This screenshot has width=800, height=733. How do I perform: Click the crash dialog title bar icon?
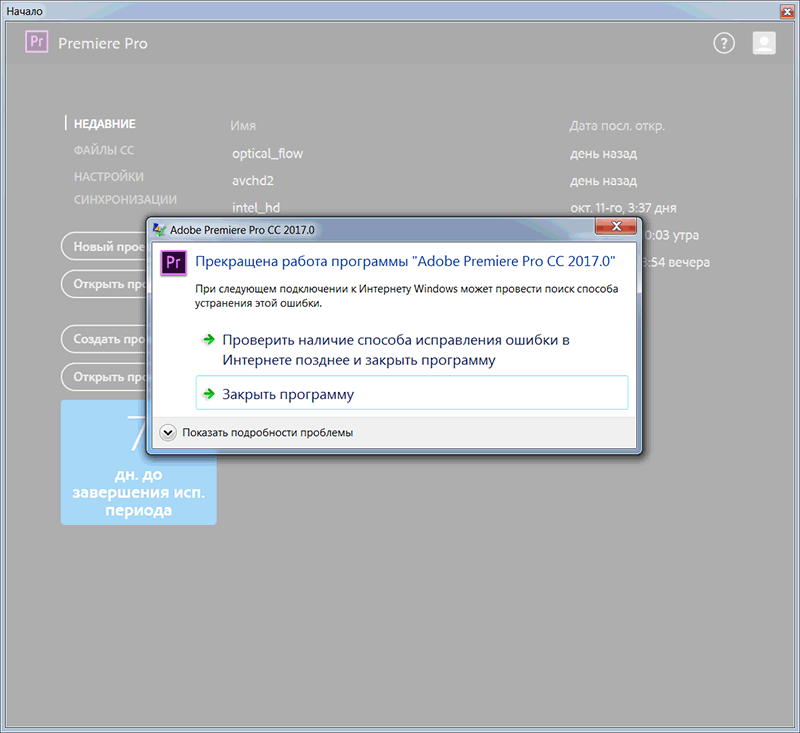pyautogui.click(x=159, y=230)
